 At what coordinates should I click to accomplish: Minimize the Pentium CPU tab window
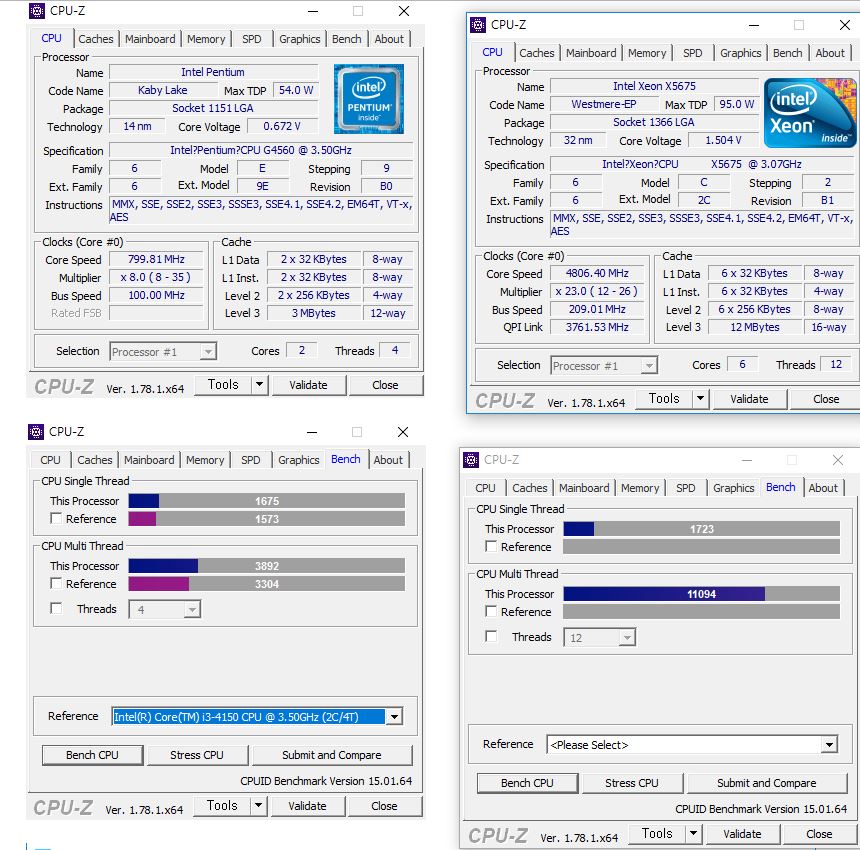tap(313, 11)
